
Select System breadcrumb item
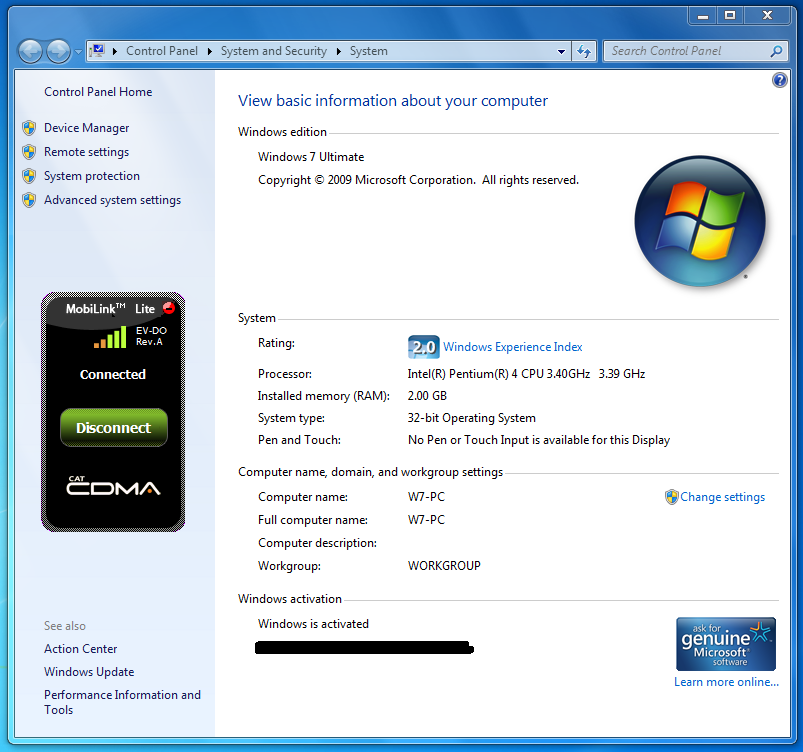pos(369,51)
